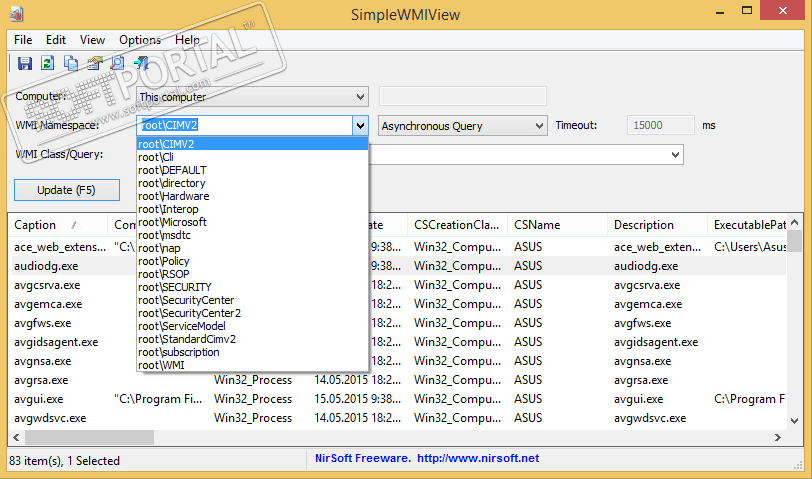The image size is (812, 479).
Task: Choose root\Policy namespace
Action: pyautogui.click(x=252, y=261)
